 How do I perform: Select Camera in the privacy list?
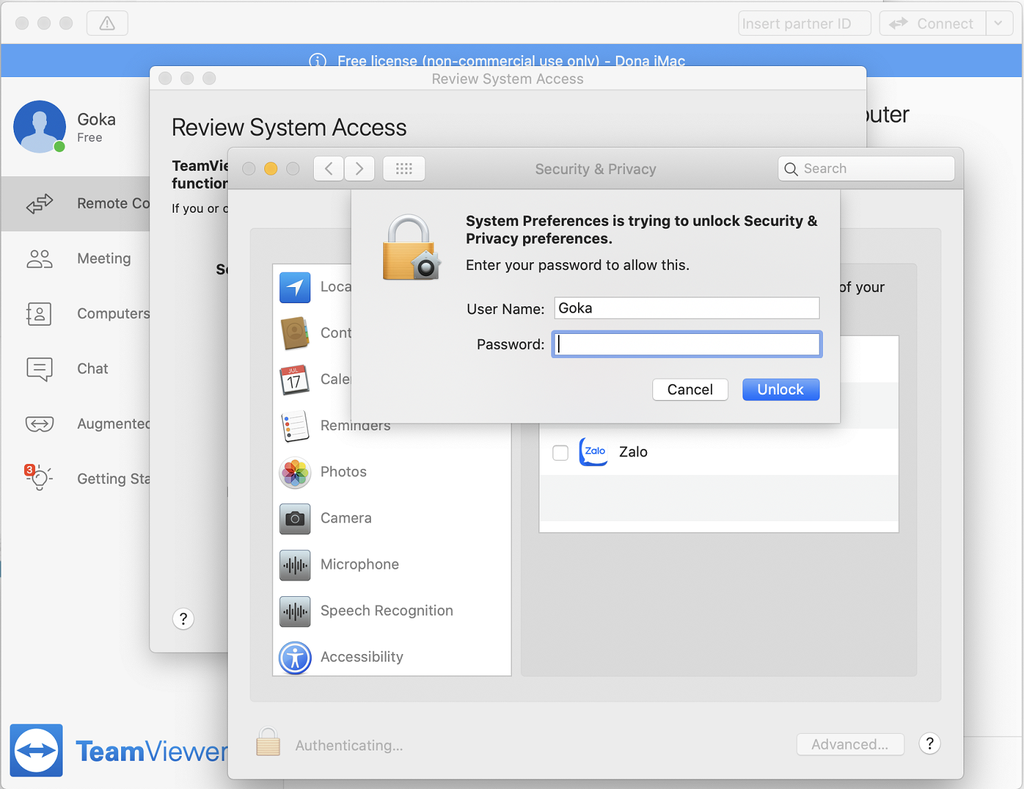[x=345, y=518]
